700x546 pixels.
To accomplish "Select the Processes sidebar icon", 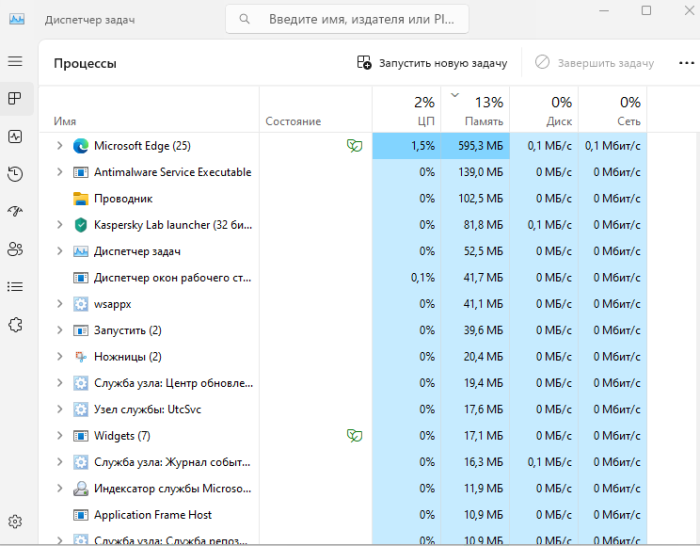I will (15, 99).
